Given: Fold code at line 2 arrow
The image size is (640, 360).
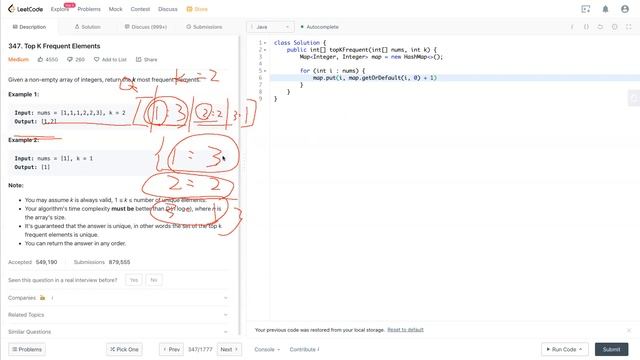Looking at the screenshot, I should pyautogui.click(x=265, y=50).
